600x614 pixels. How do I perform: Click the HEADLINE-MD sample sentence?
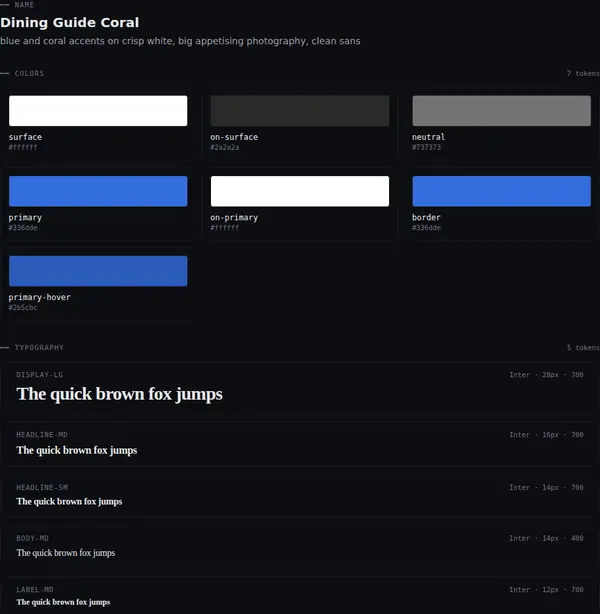(77, 451)
